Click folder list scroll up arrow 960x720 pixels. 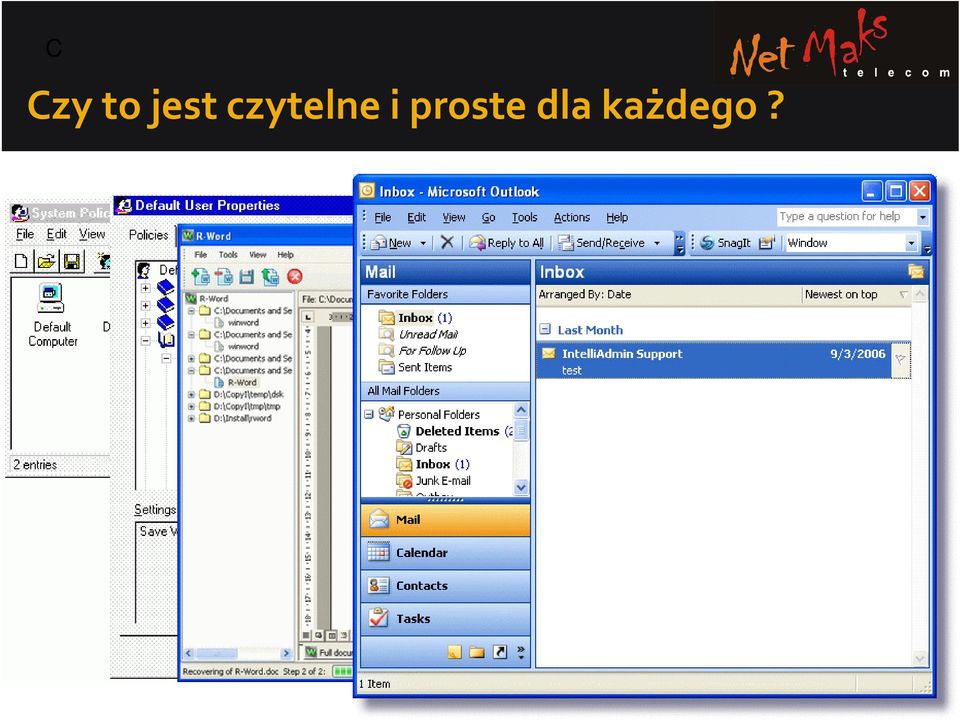click(521, 410)
